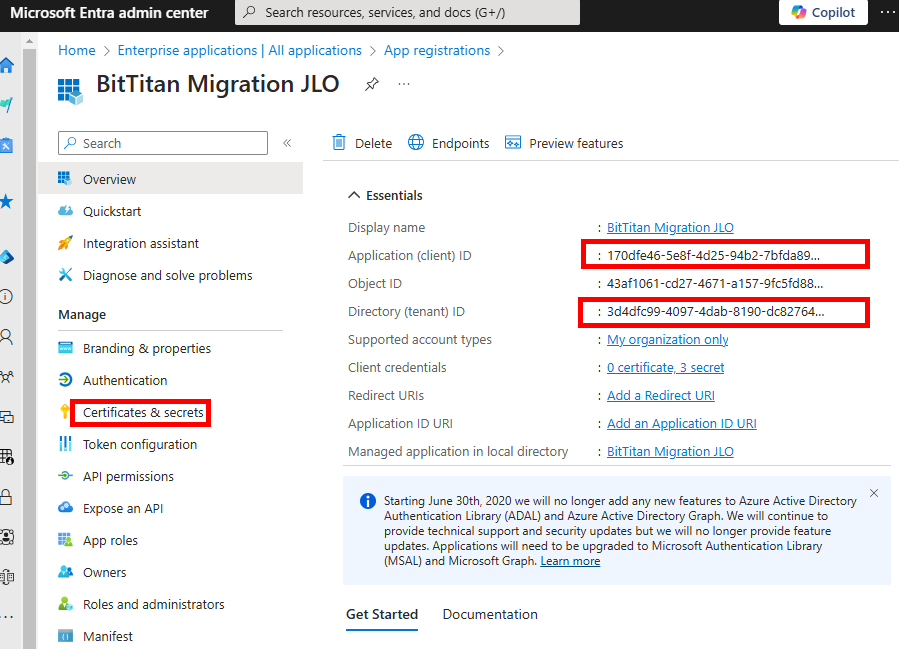The image size is (899, 649).
Task: Click the Expose an API cloud icon
Action: coord(65,507)
